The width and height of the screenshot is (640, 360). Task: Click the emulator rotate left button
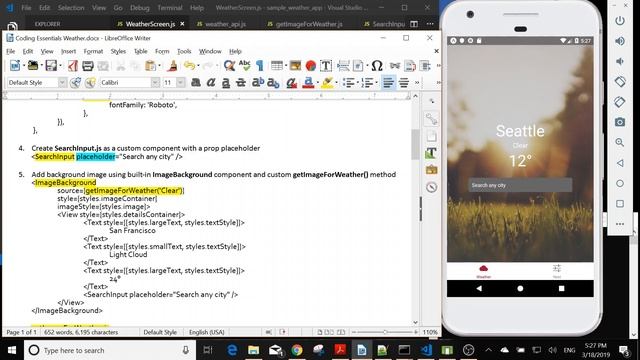coord(620,82)
